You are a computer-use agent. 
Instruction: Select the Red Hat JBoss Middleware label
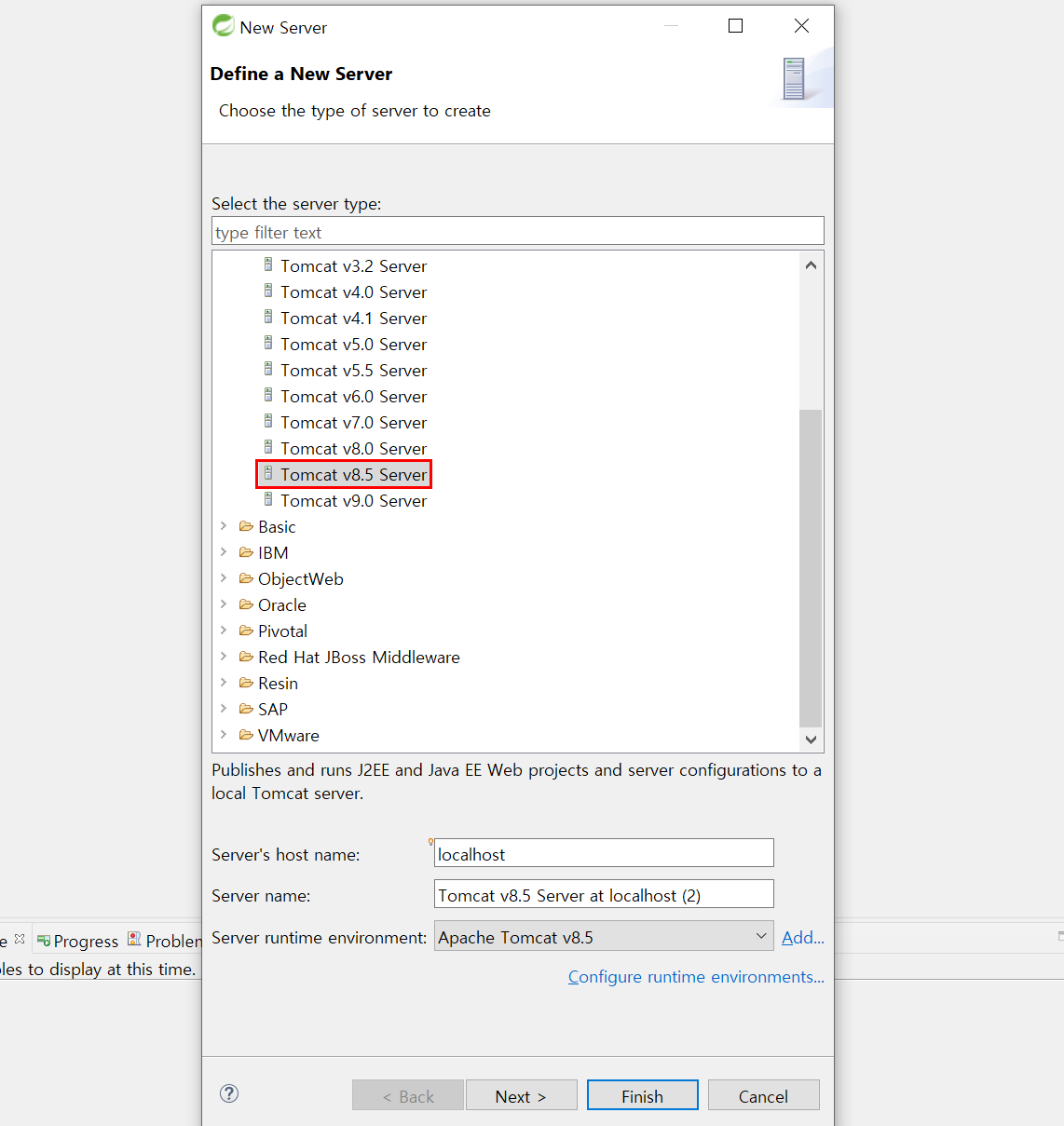(x=359, y=658)
